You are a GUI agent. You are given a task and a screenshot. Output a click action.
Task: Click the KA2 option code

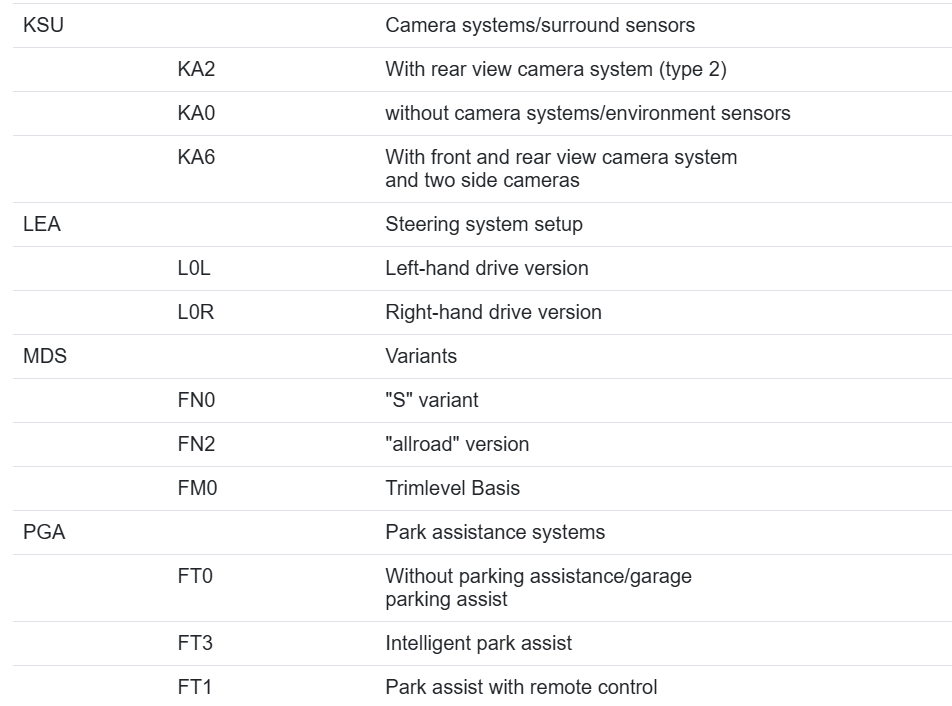196,69
